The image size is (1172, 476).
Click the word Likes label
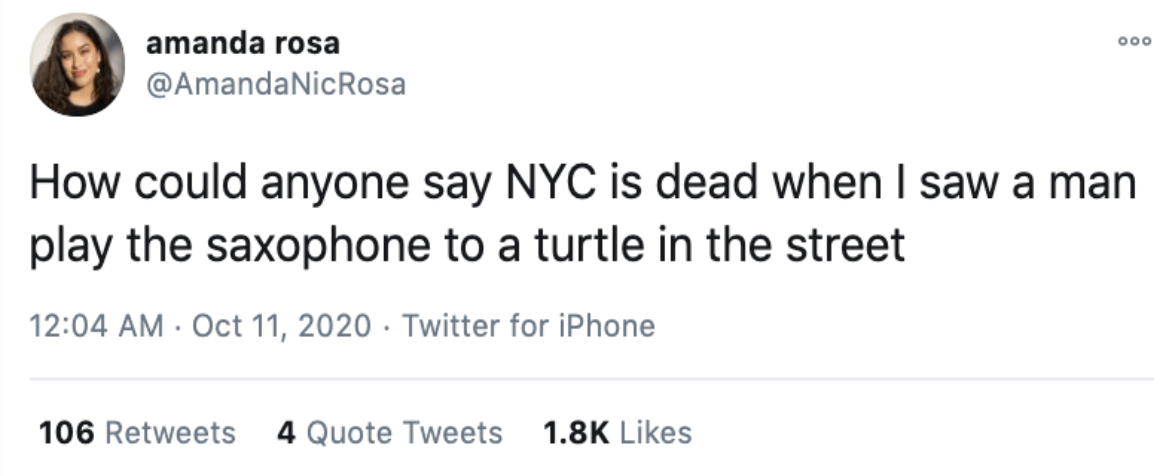656,433
